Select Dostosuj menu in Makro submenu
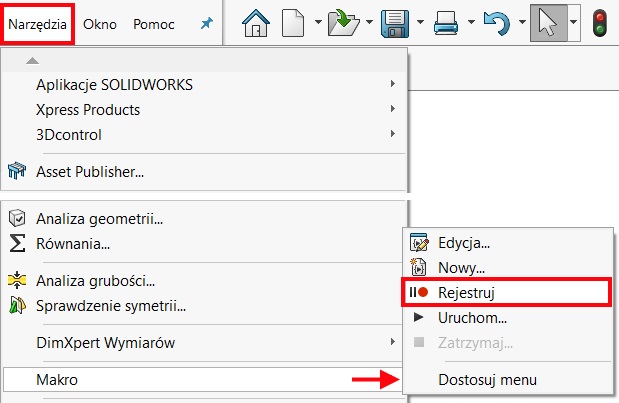The height and width of the screenshot is (403, 619). pos(508,380)
